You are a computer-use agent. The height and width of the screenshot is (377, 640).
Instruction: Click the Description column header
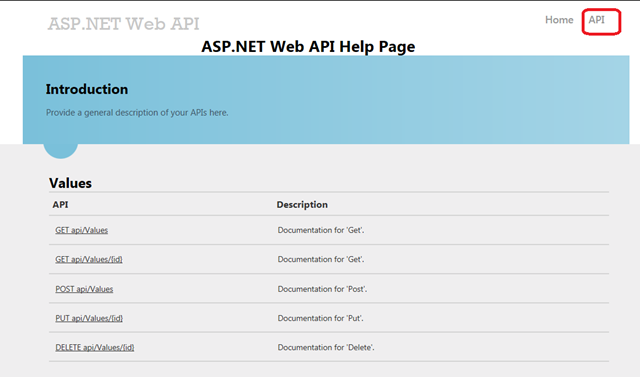point(302,204)
